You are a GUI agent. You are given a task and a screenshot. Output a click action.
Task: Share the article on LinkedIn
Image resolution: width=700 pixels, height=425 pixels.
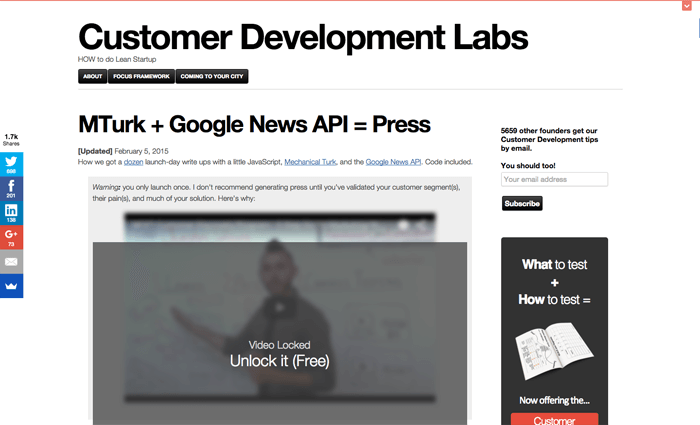(11, 213)
